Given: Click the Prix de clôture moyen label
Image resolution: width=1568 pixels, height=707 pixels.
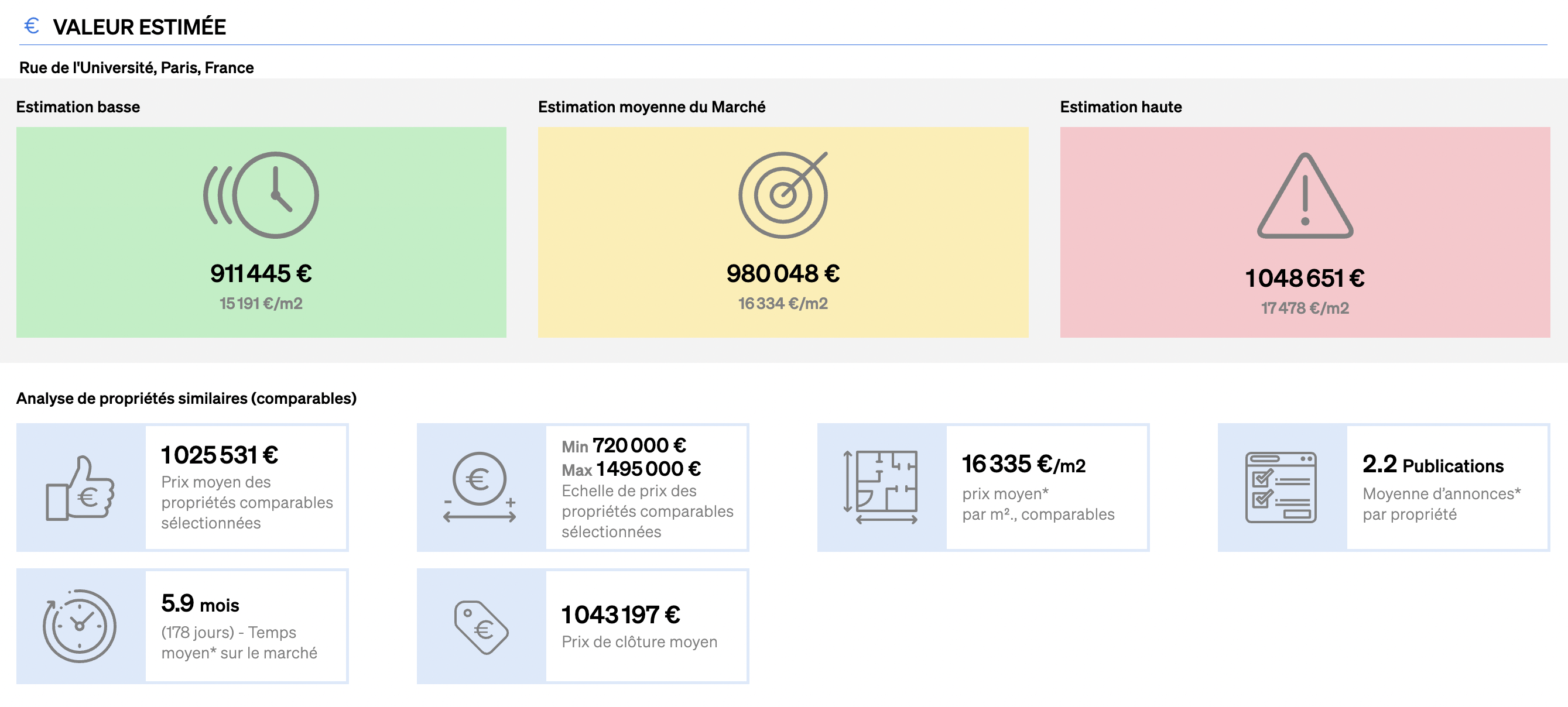Looking at the screenshot, I should pos(639,642).
